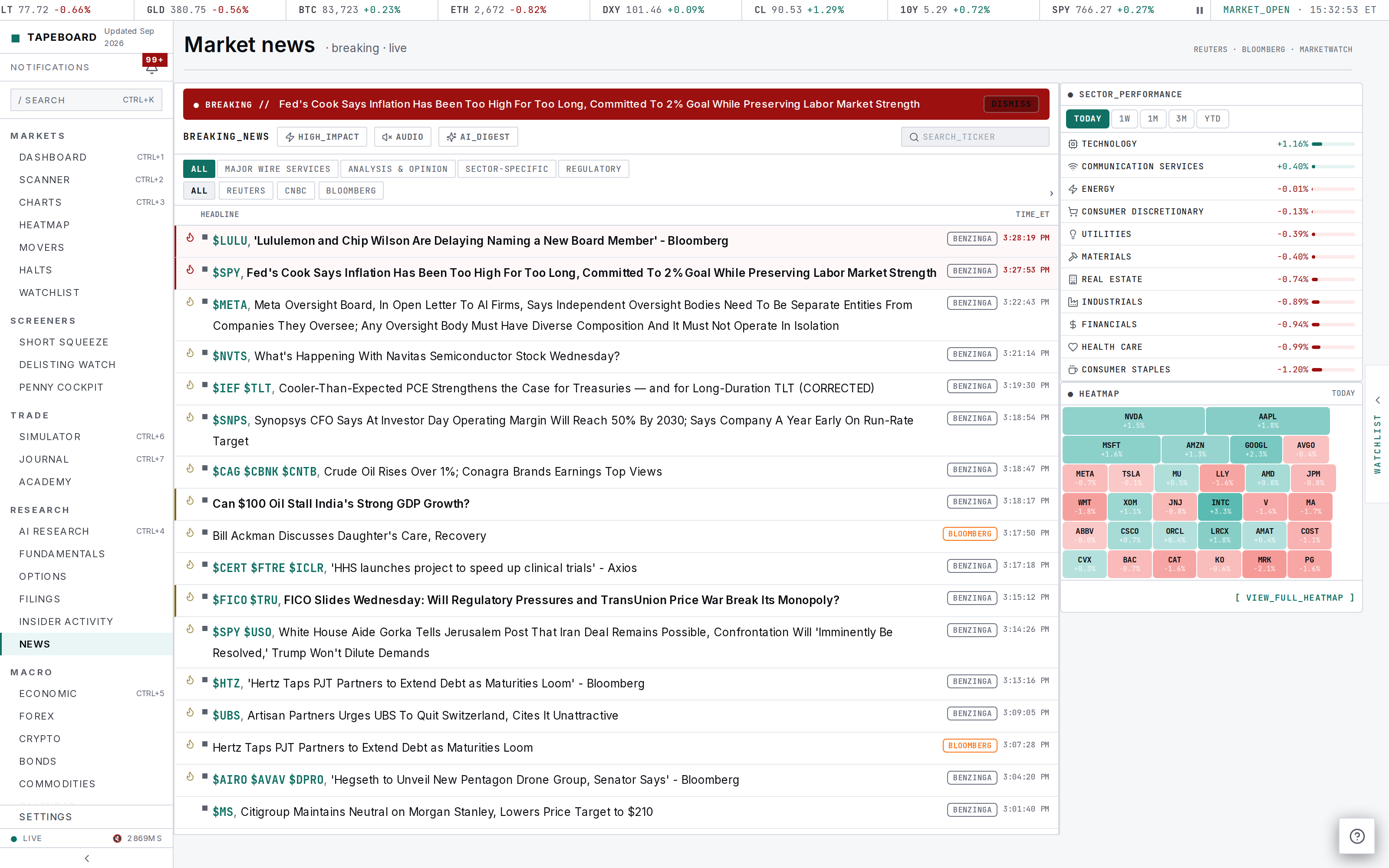Switch to SECTOR-SPECIFIC tab
This screenshot has height=868, width=1389.
click(x=507, y=169)
